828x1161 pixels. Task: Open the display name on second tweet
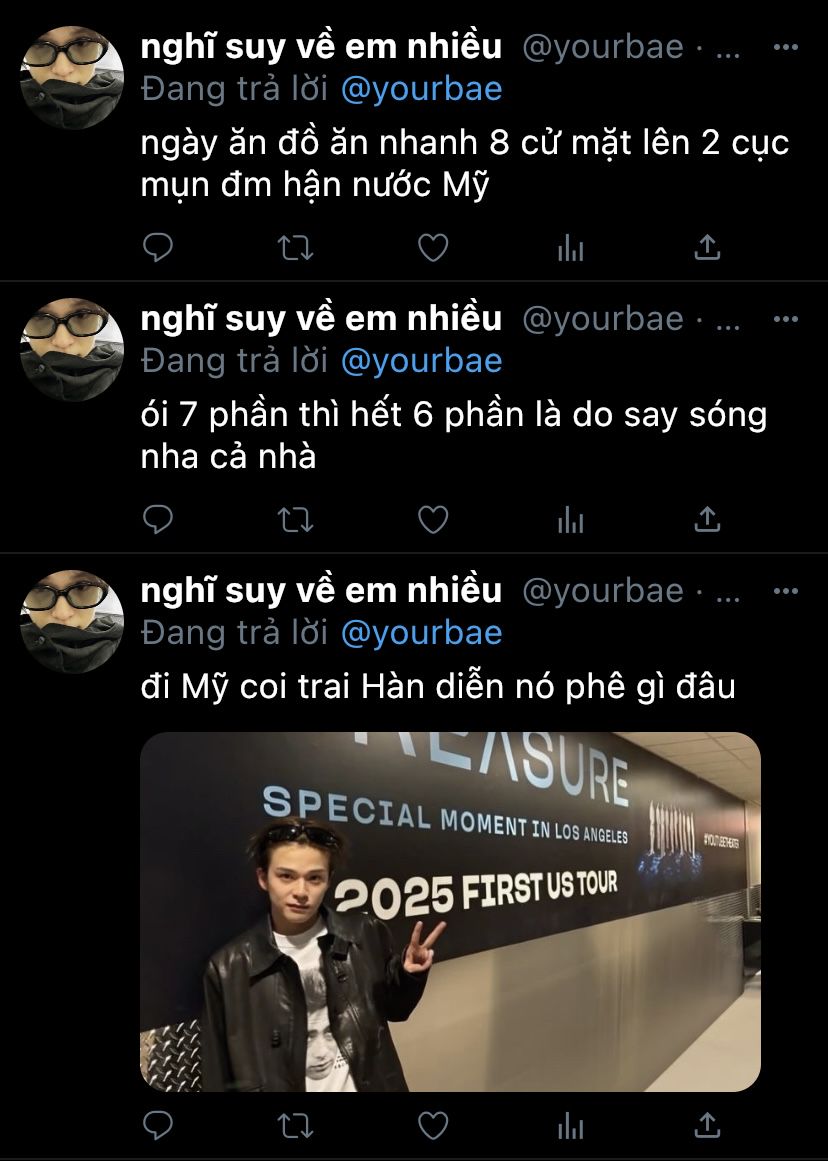[x=321, y=318]
